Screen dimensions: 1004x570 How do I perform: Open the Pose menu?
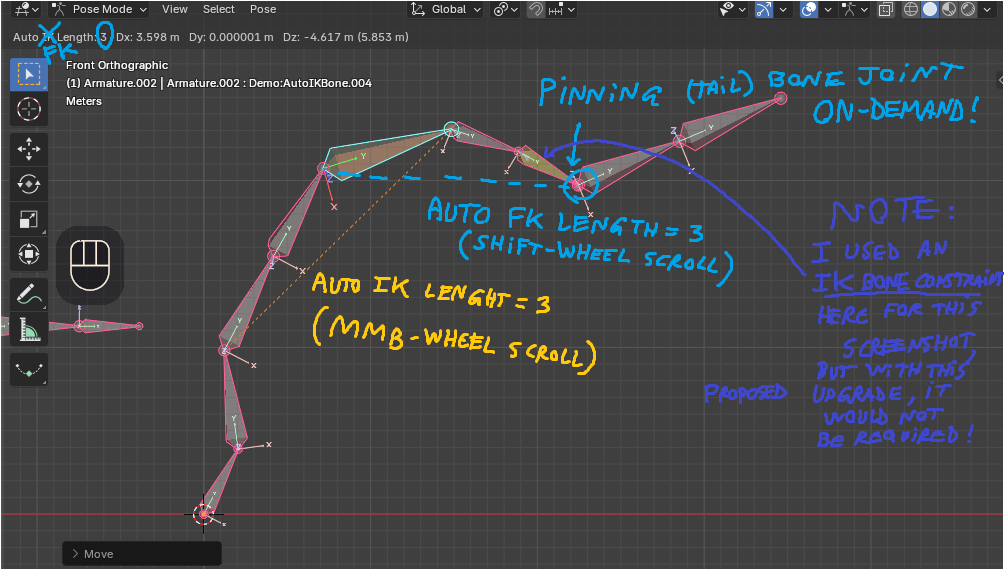pos(263,9)
